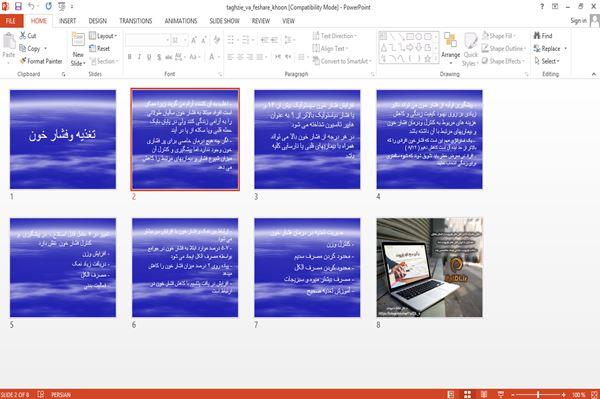Open the Layout dropdown

pyautogui.click(x=103, y=36)
